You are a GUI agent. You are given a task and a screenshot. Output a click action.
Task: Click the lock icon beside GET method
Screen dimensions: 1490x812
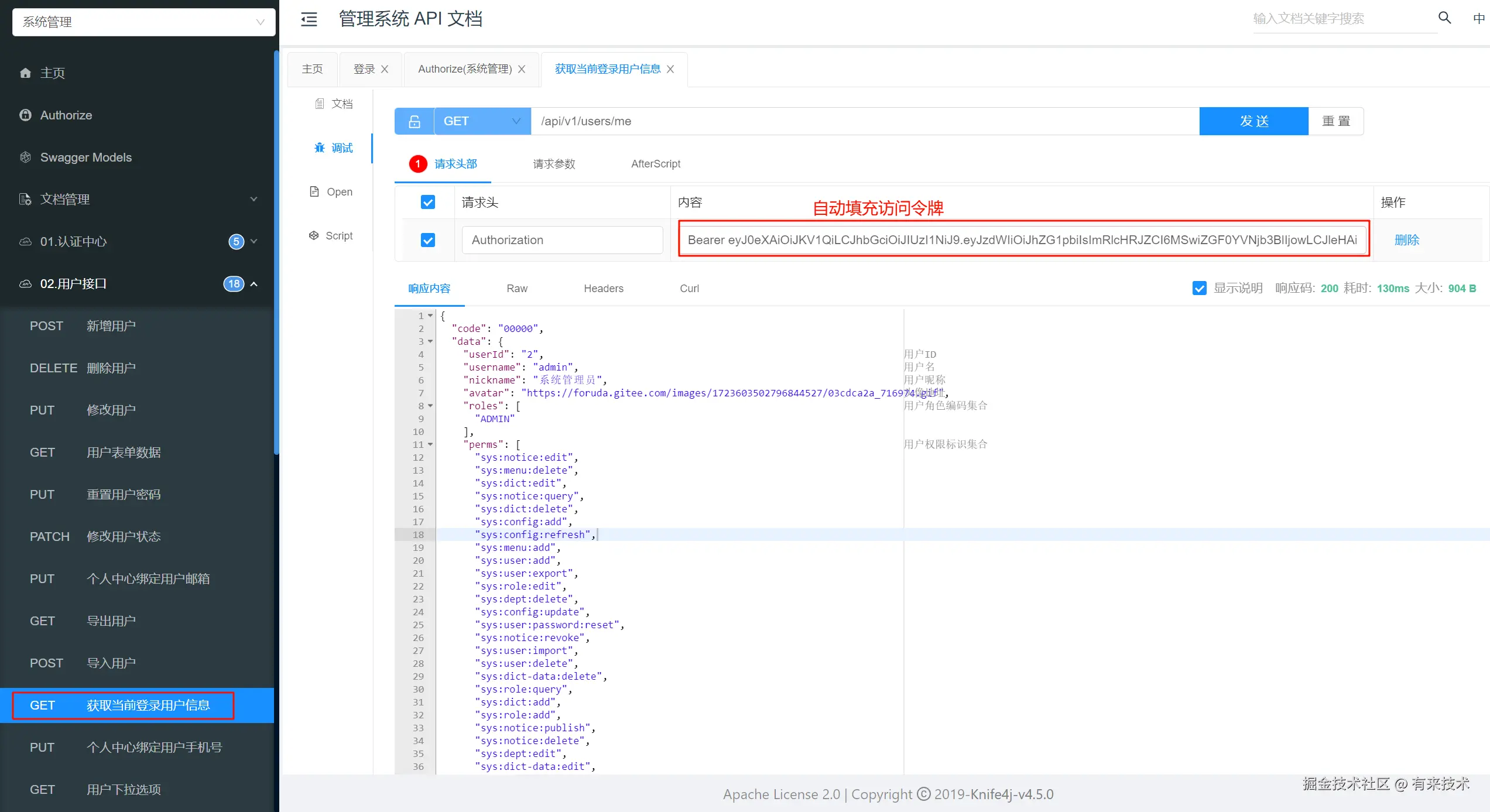click(x=415, y=121)
